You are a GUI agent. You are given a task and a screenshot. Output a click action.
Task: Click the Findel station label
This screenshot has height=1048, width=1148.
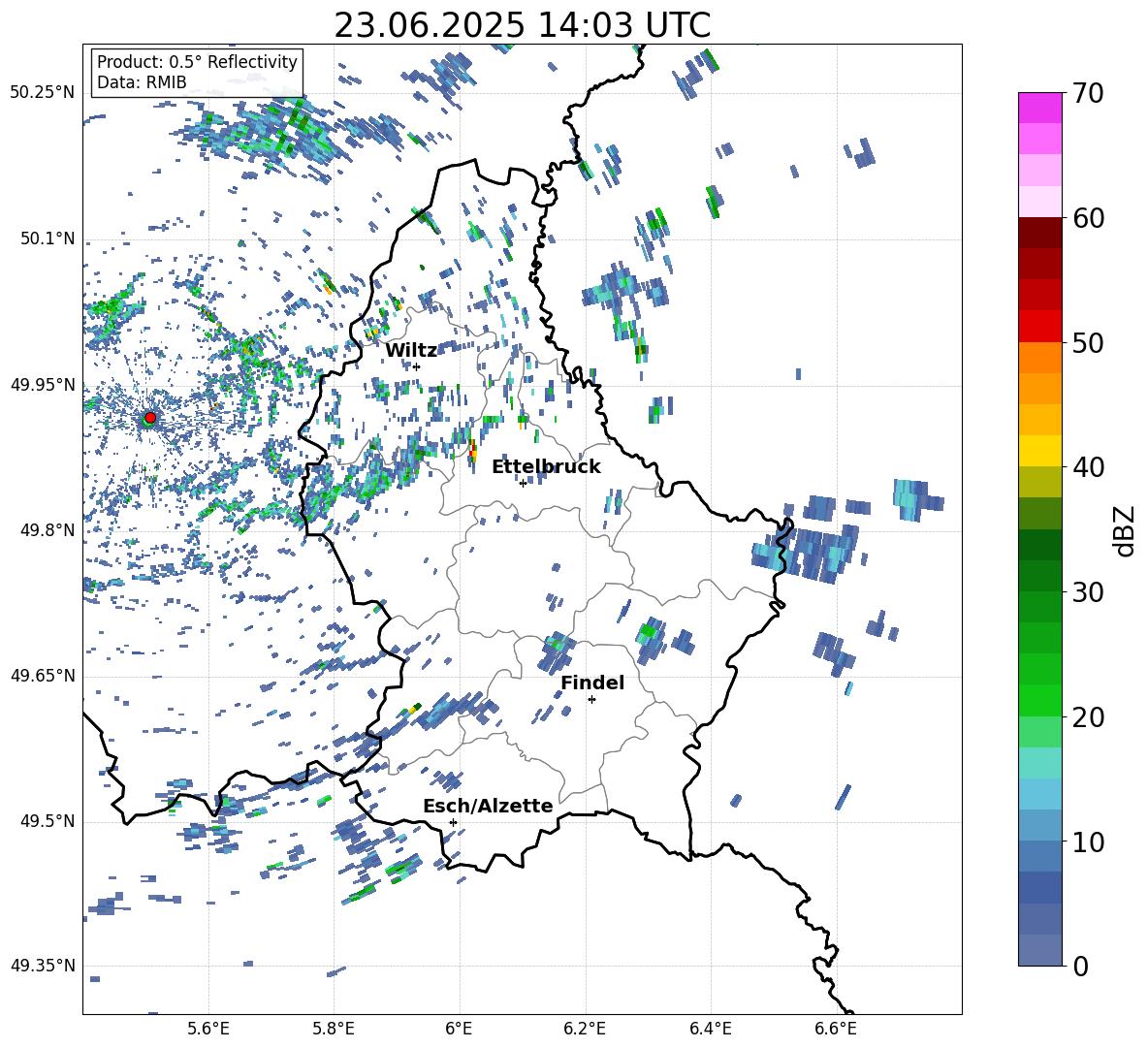(592, 683)
